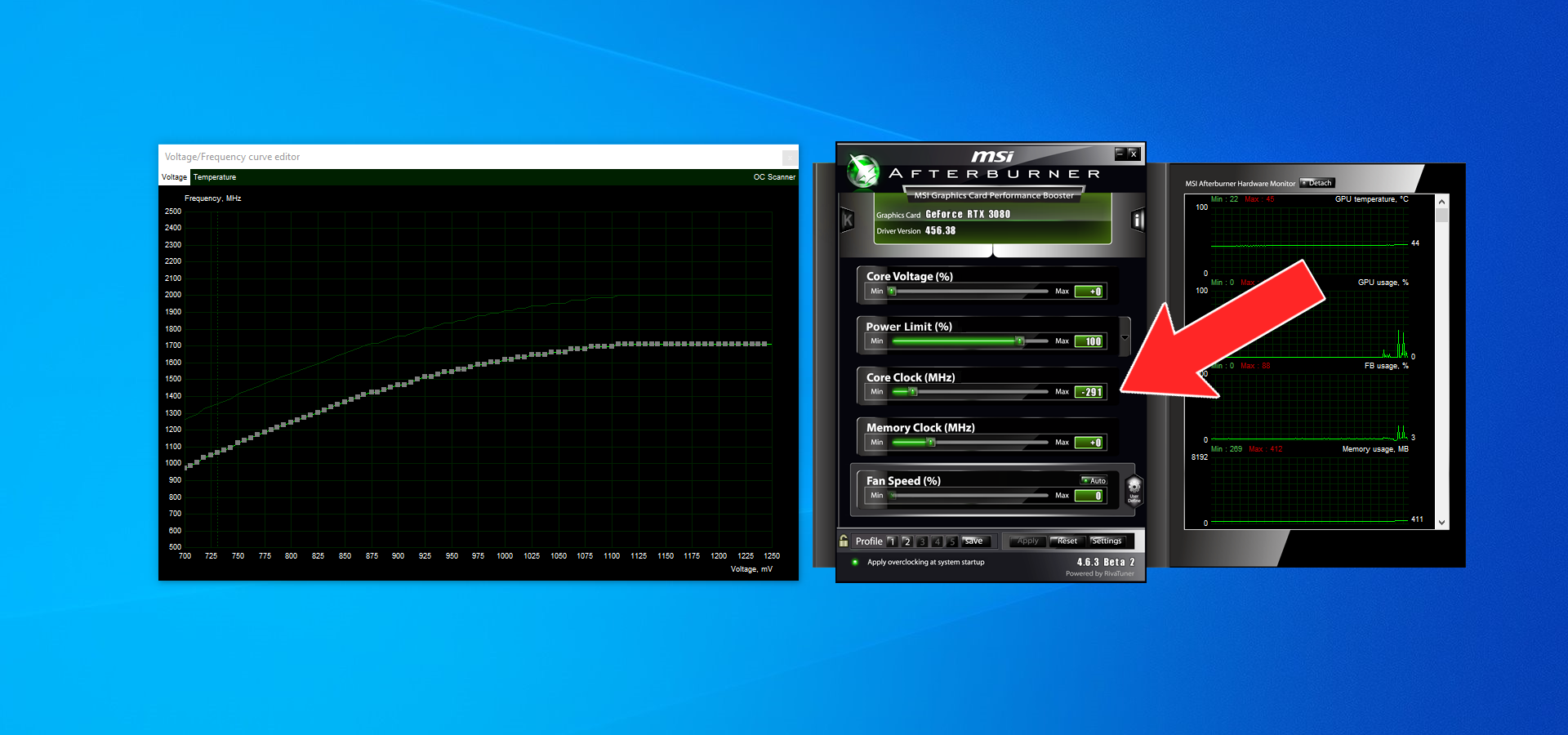
Task: Expand the Power Limit dropdown arrow
Action: pyautogui.click(x=1125, y=337)
